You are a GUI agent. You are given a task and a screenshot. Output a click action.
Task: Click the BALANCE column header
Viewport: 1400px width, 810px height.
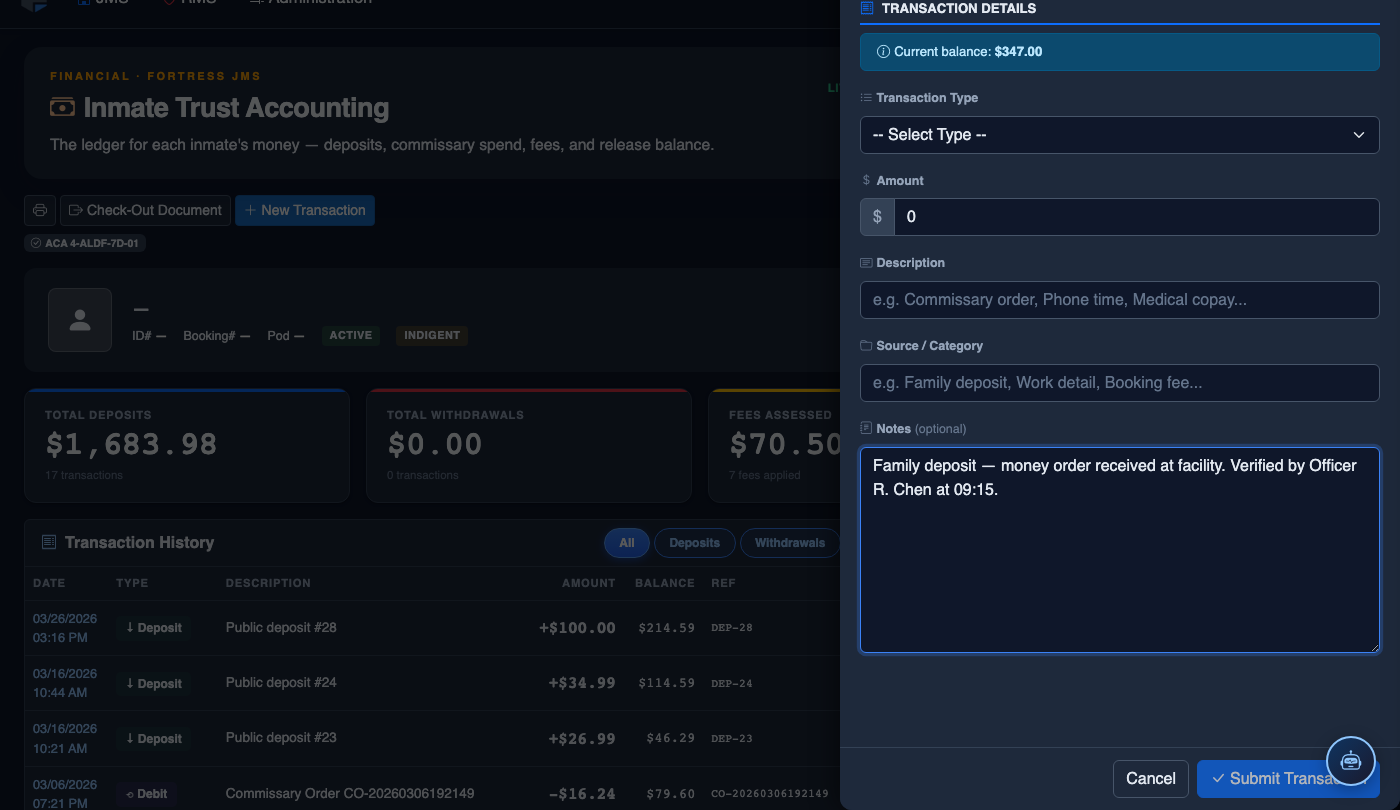click(x=665, y=583)
